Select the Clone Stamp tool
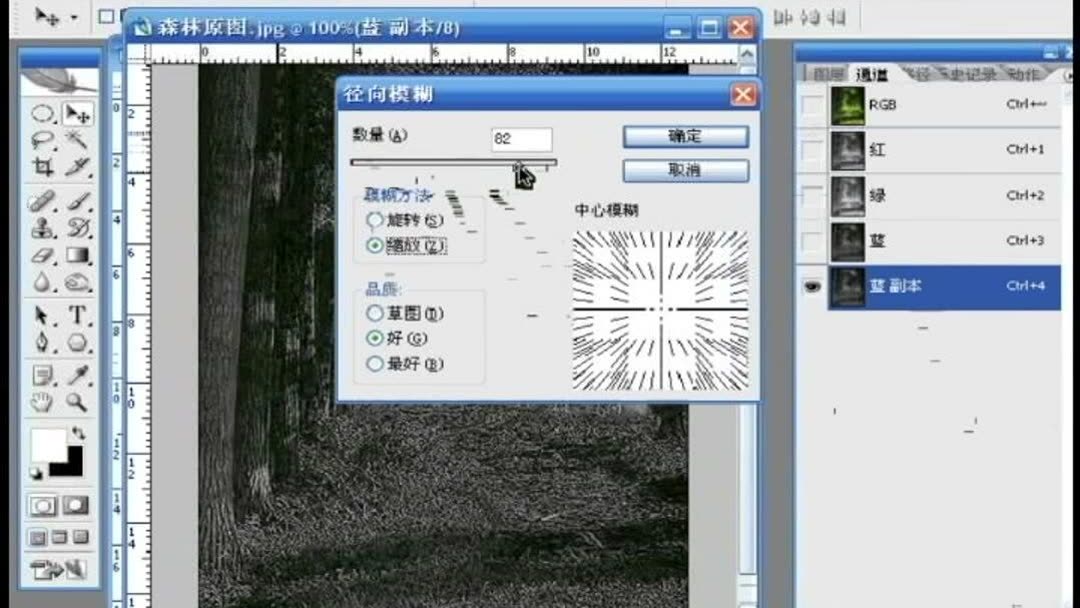Viewport: 1080px width, 608px height. click(41, 226)
